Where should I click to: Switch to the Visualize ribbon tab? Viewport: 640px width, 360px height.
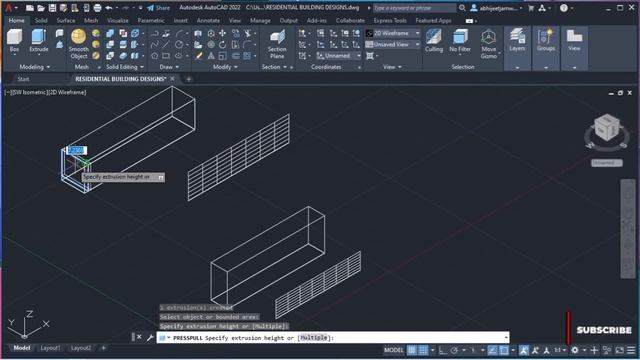(118, 20)
